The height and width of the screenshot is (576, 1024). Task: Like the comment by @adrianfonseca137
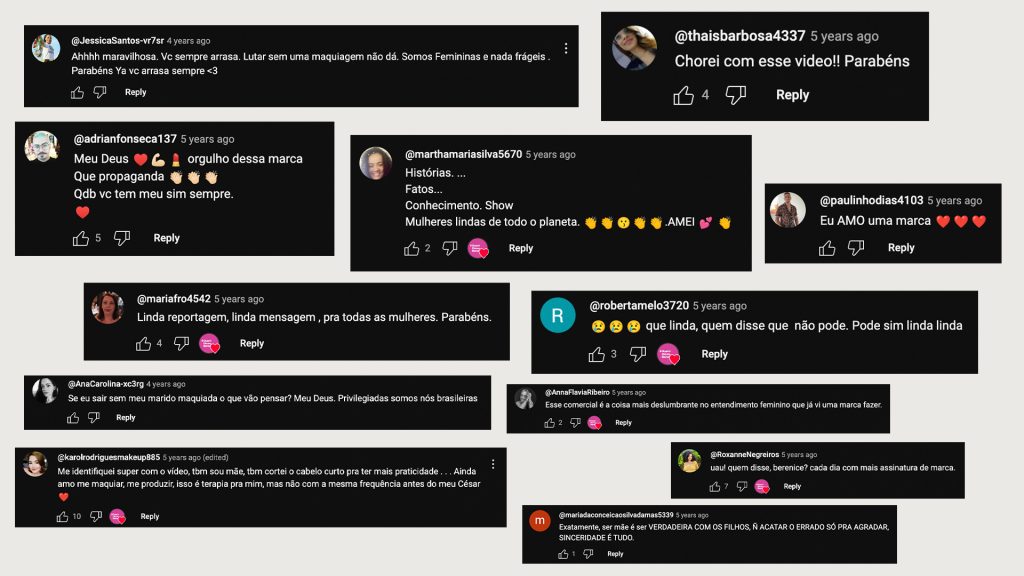point(81,238)
